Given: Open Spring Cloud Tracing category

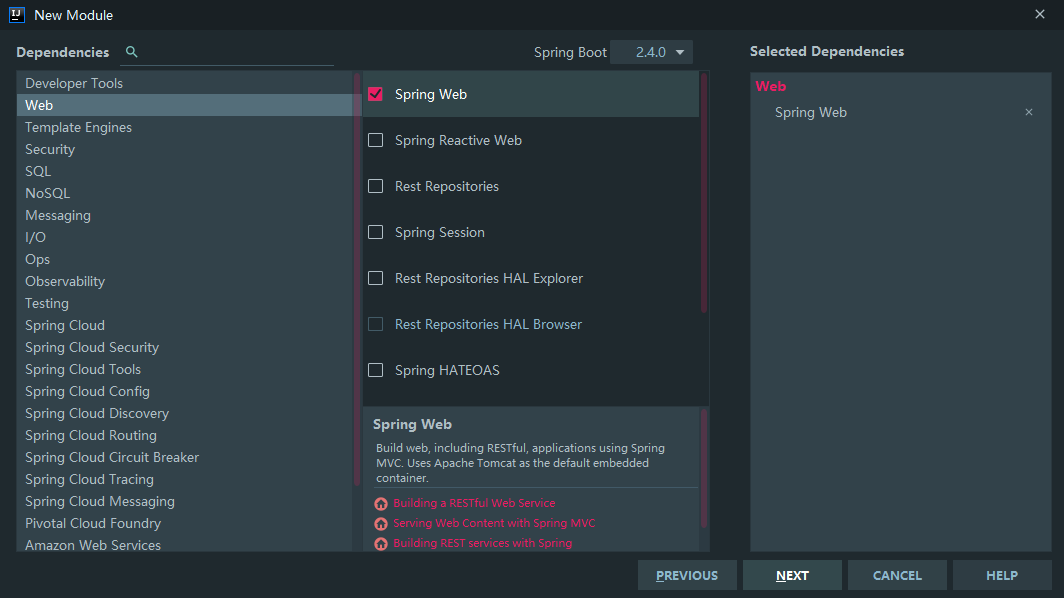Looking at the screenshot, I should tap(185, 479).
